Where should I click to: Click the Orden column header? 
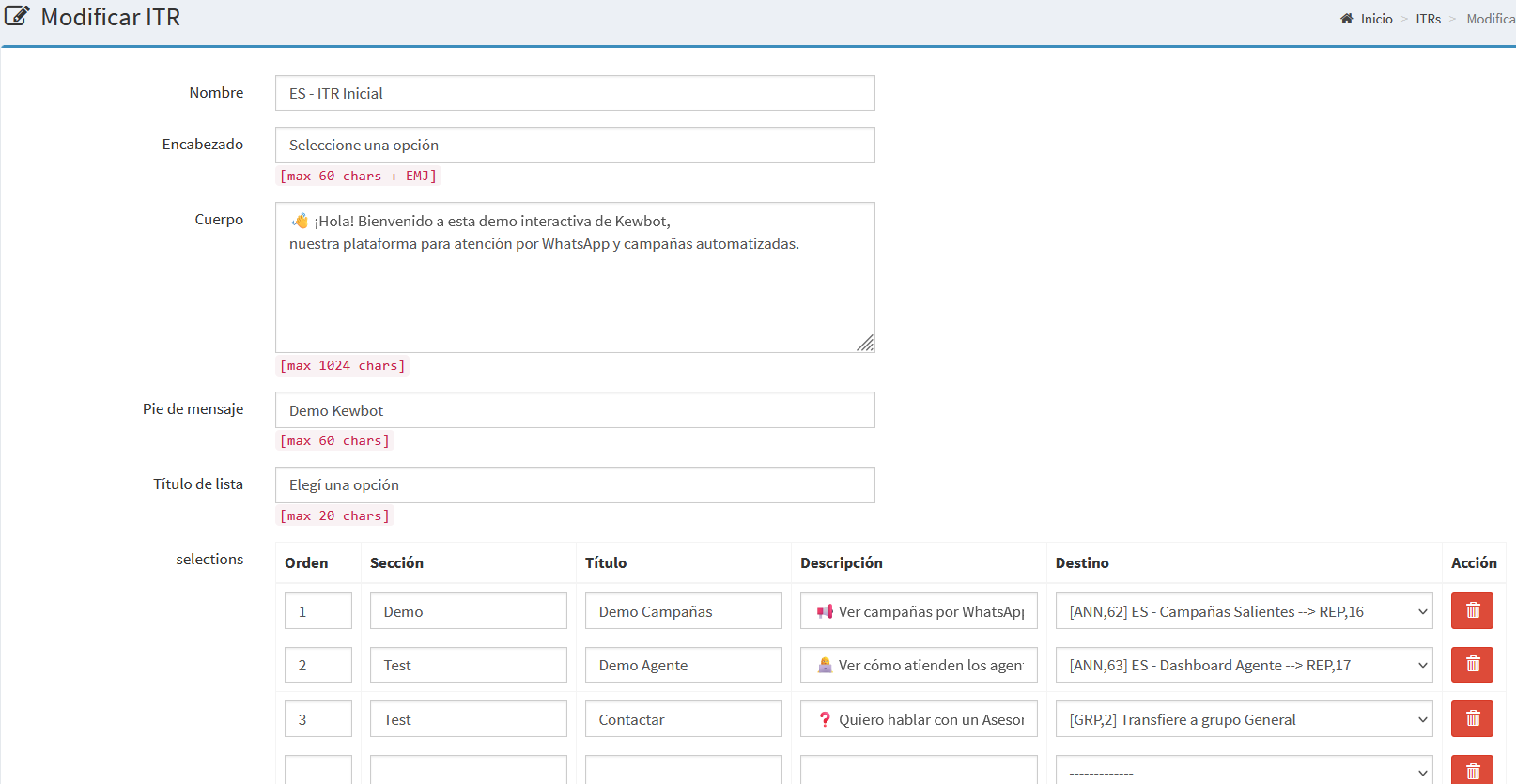click(x=306, y=562)
